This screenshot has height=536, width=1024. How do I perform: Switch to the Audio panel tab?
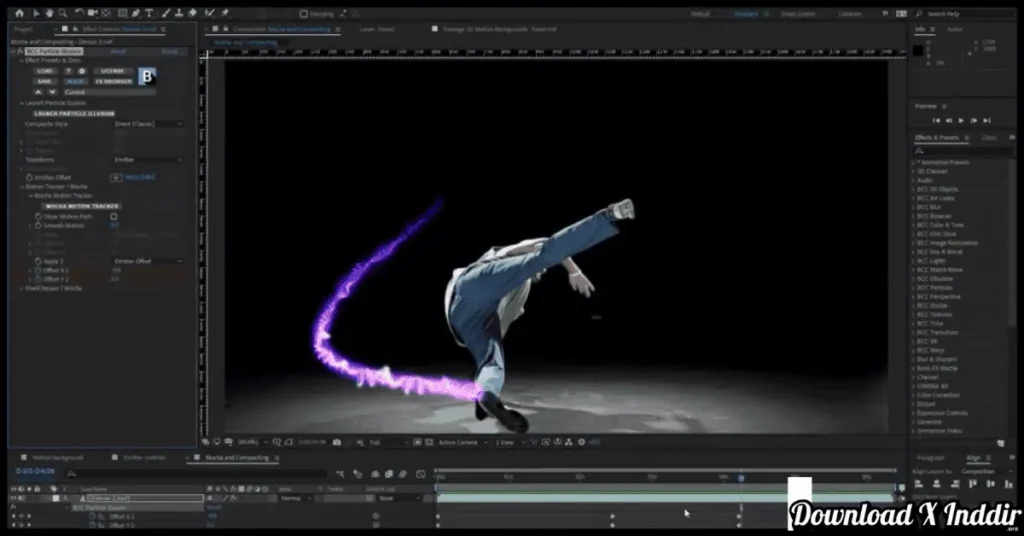[955, 29]
